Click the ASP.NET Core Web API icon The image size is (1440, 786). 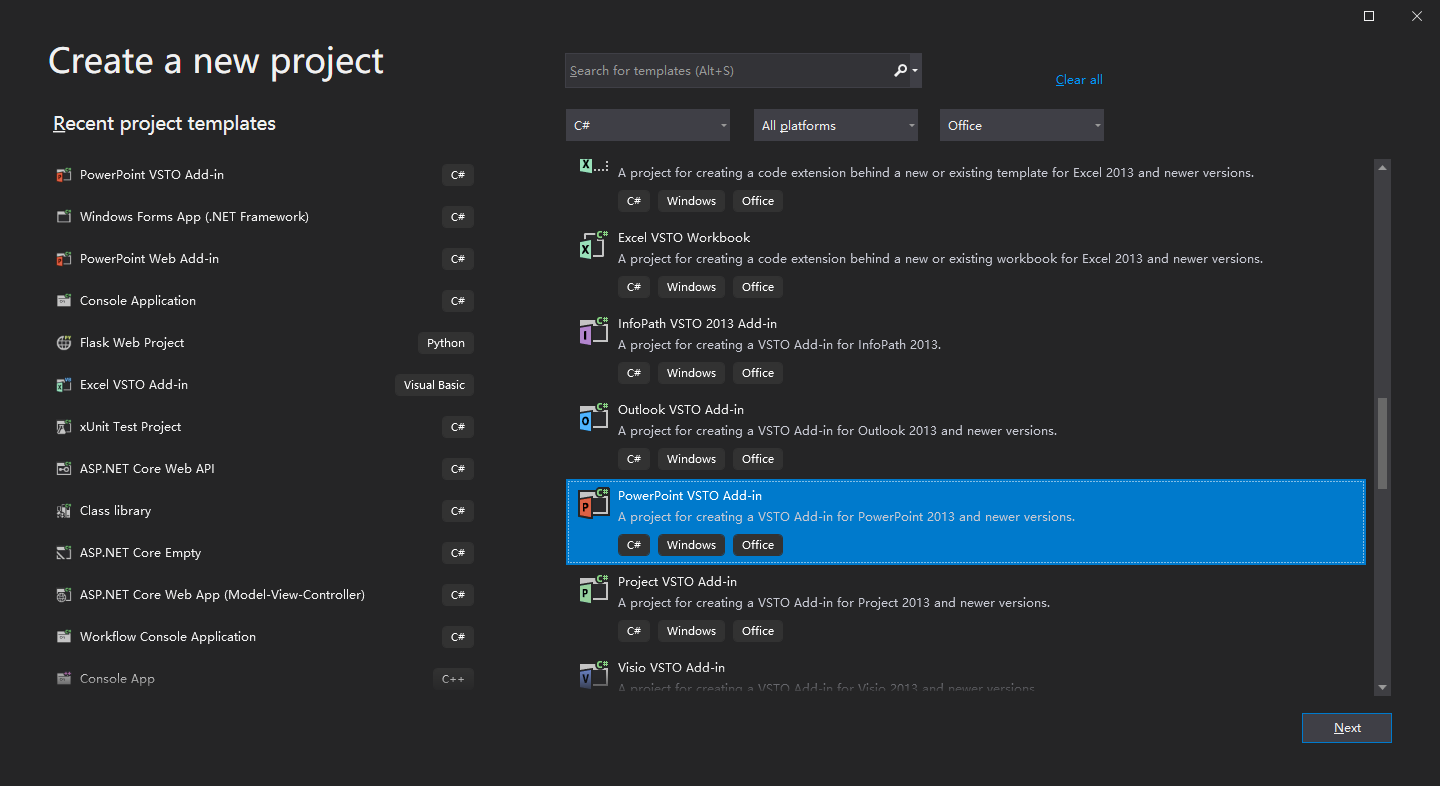[64, 469]
